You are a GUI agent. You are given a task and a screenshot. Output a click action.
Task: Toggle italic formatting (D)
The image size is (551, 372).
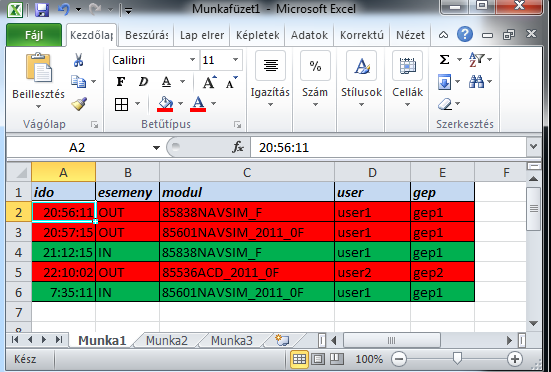pyautogui.click(x=143, y=82)
